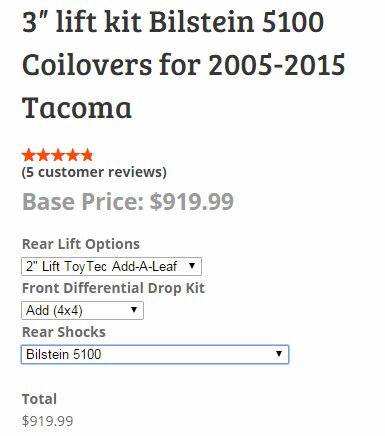Screen dimensions: 385x436
Task: Click the arrow on Add-A-Leaf select box
Action: click(192, 266)
